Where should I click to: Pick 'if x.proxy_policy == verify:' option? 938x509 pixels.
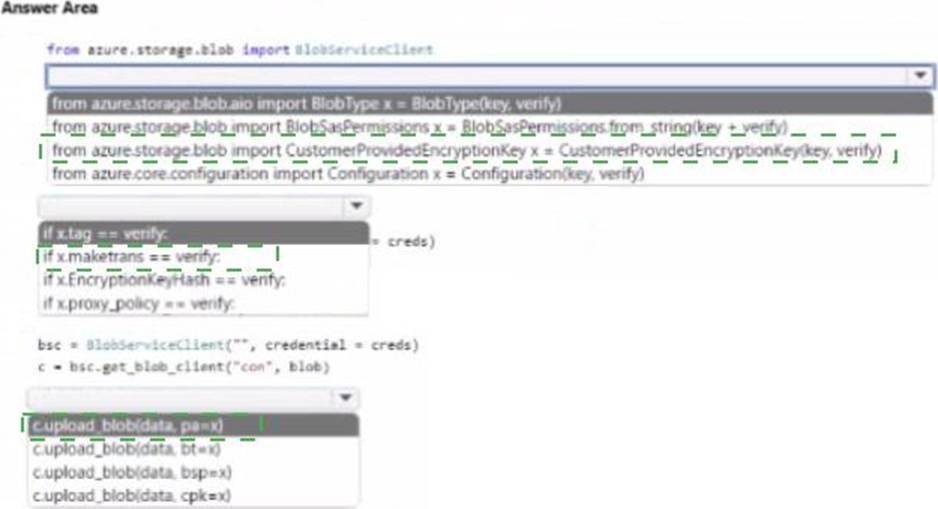tap(204, 303)
